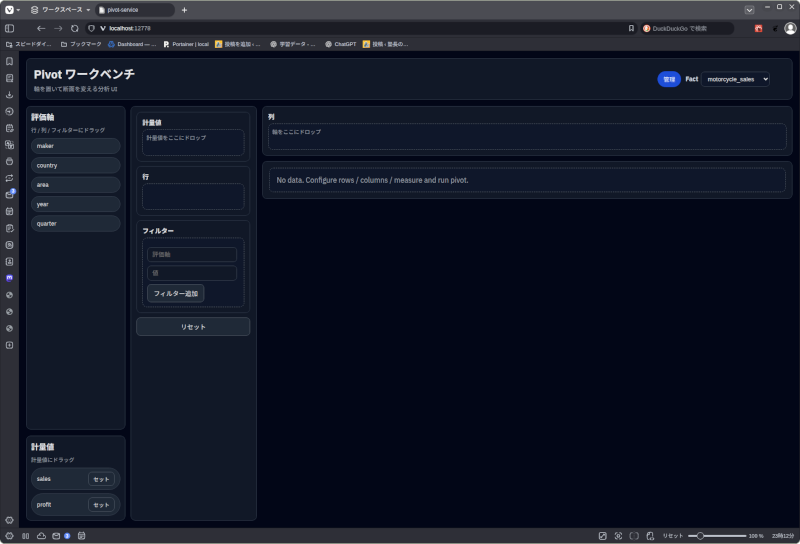
Task: Open the Downloads panel in sidebar
Action: click(x=10, y=94)
